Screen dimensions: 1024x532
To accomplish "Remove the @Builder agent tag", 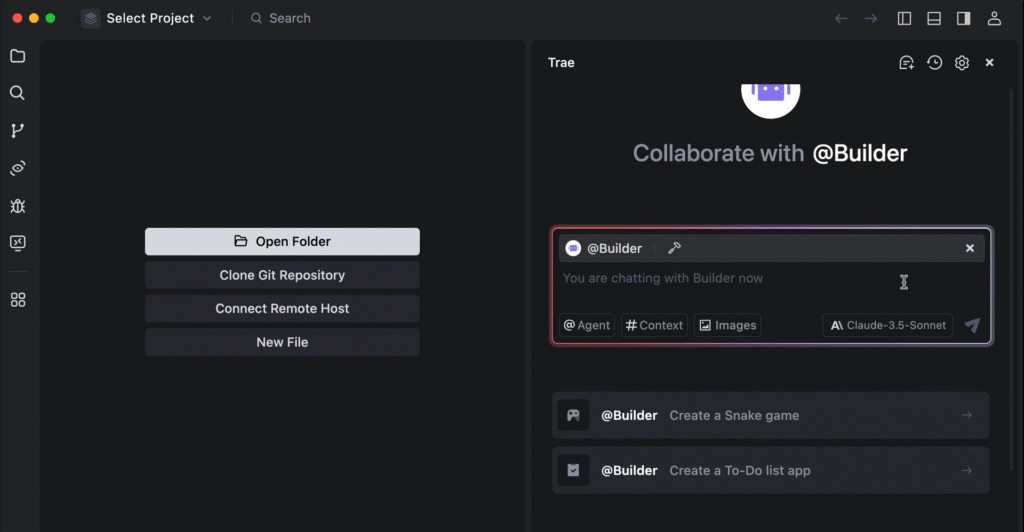I will [970, 248].
